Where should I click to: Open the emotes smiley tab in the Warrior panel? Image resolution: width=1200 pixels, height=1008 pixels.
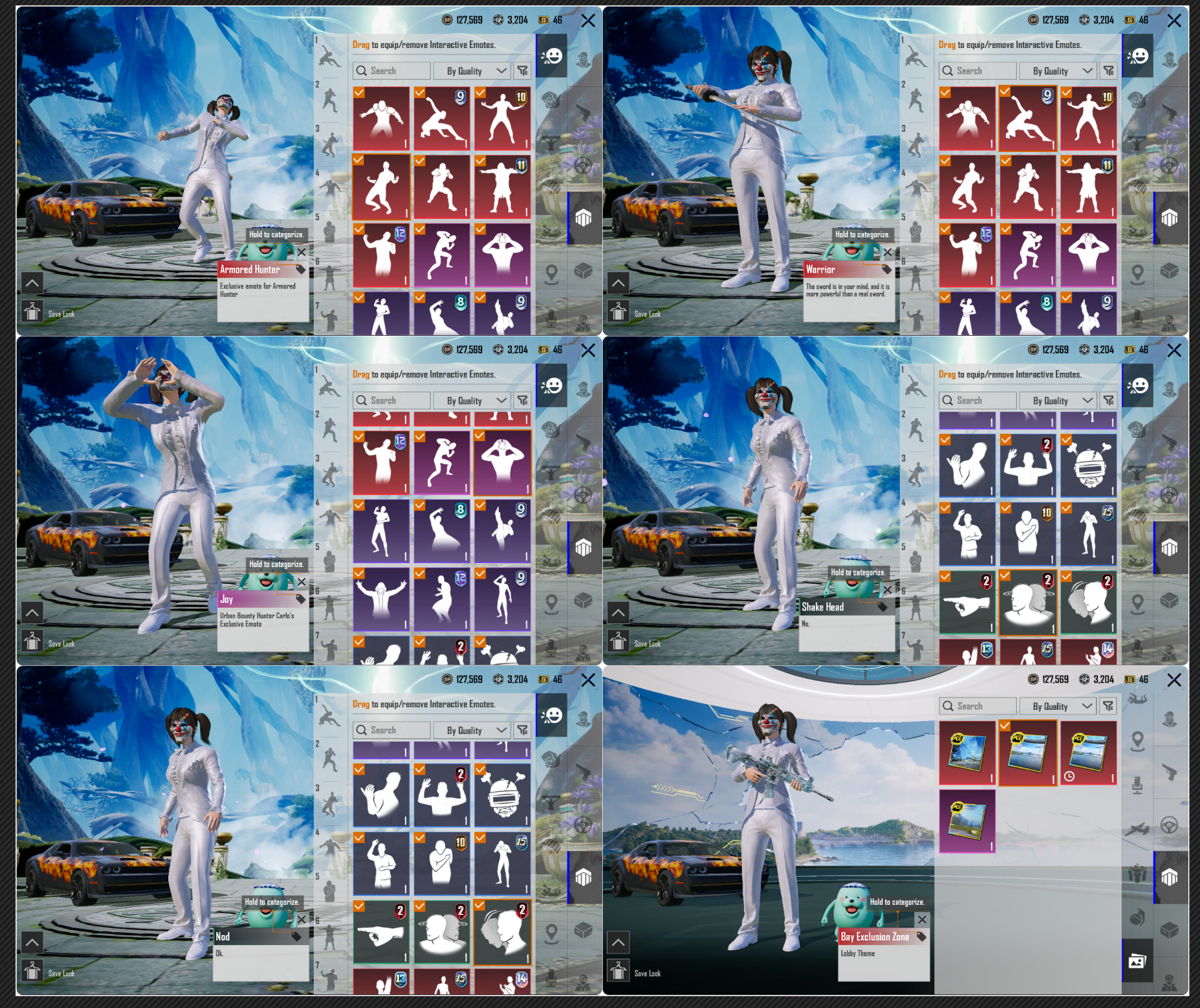point(1138,57)
